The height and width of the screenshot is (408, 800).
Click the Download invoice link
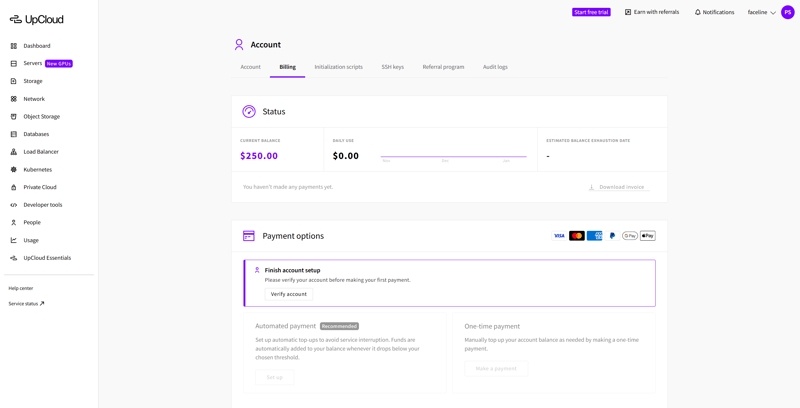[617, 187]
